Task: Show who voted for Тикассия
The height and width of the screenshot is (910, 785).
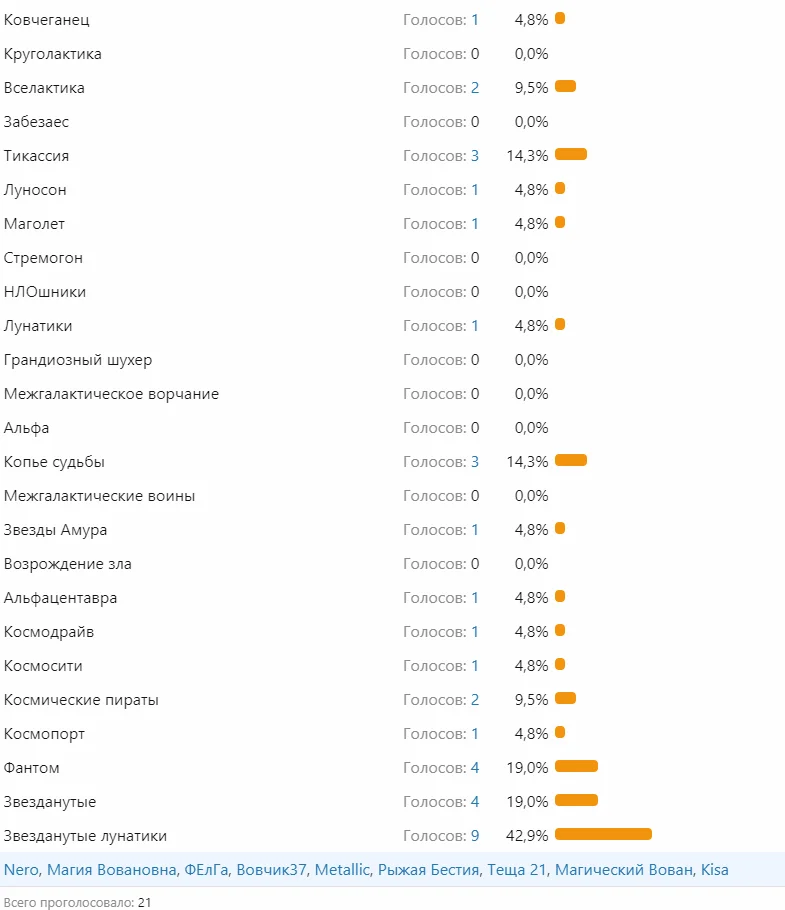Action: [475, 156]
